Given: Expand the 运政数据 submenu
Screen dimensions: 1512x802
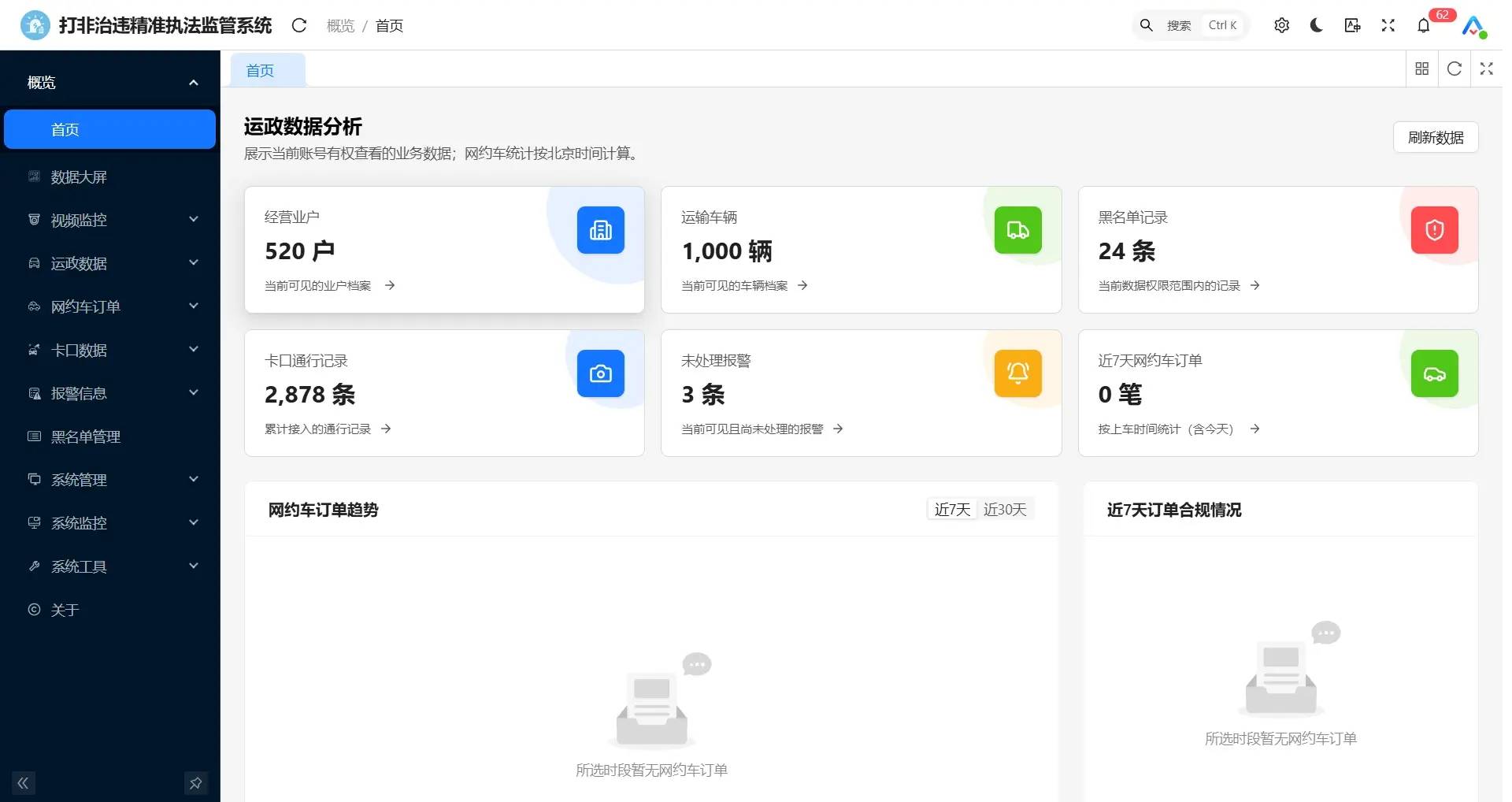Looking at the screenshot, I should 110,263.
